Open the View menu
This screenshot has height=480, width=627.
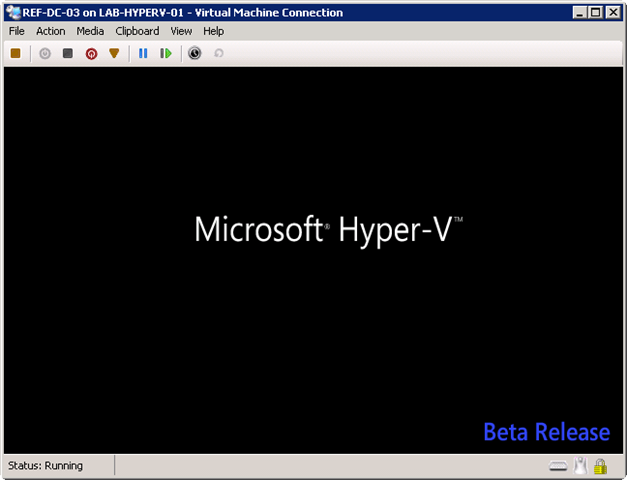tap(181, 31)
